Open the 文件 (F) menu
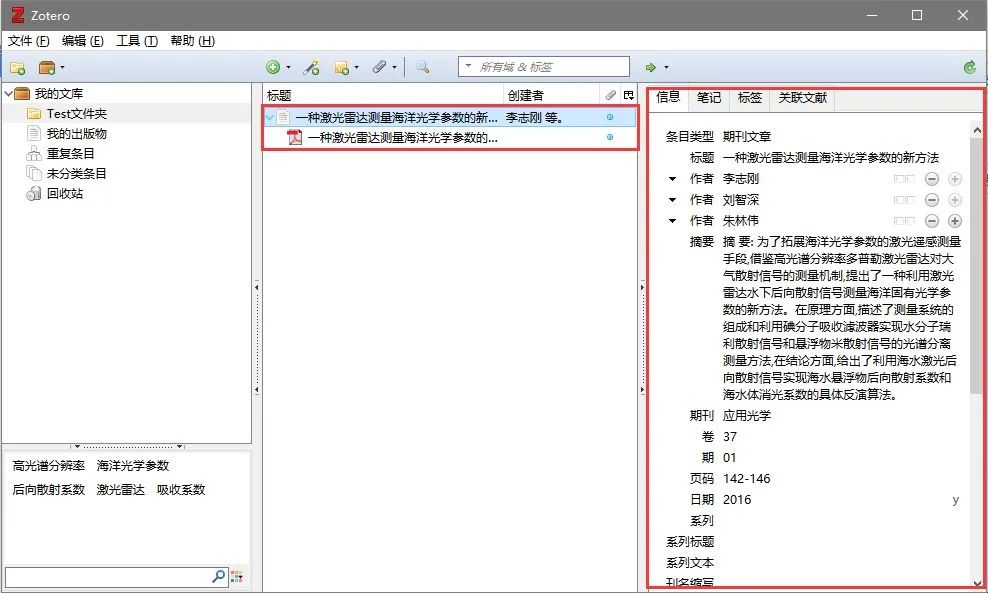 pos(28,41)
